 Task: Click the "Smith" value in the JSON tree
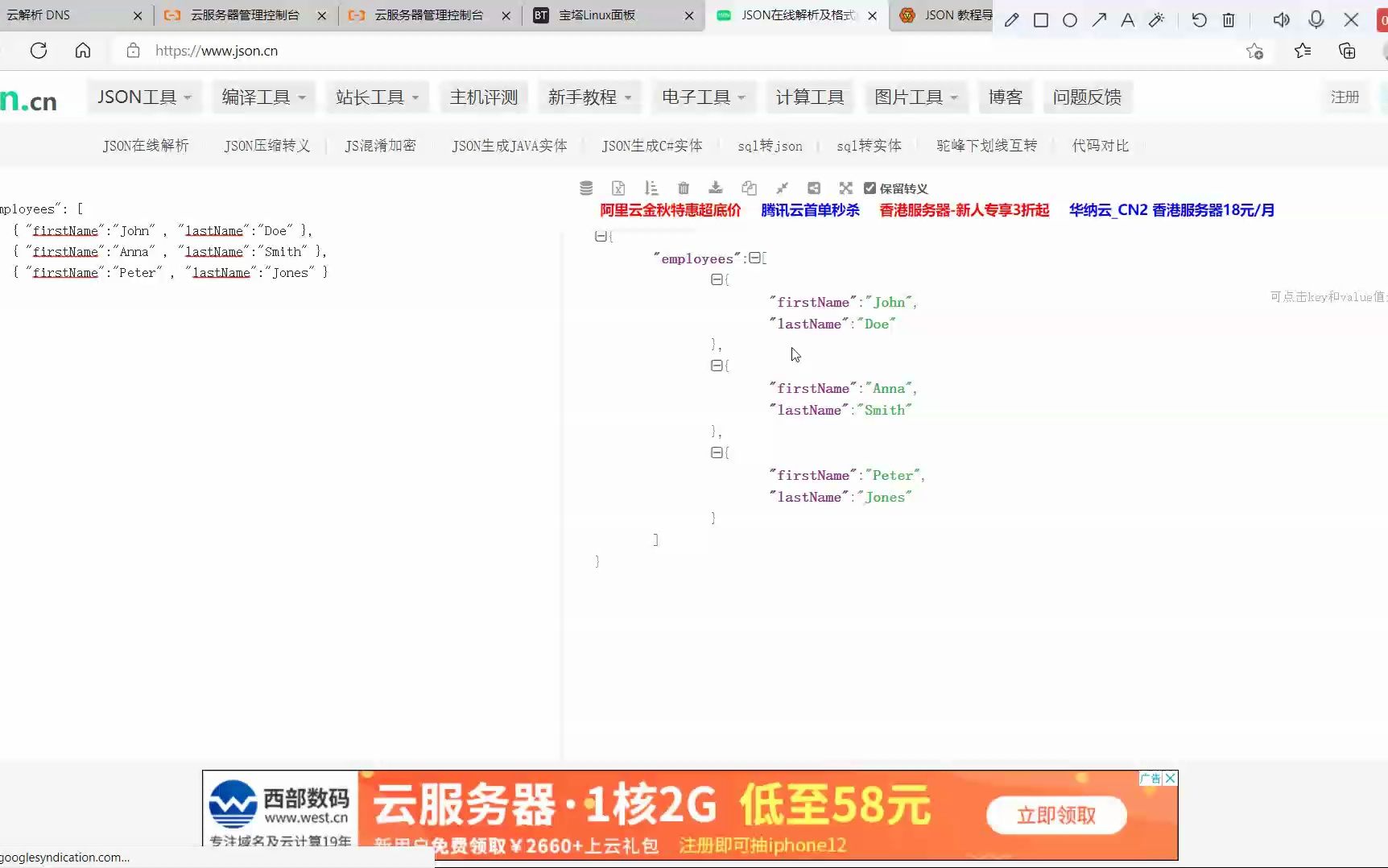point(885,410)
